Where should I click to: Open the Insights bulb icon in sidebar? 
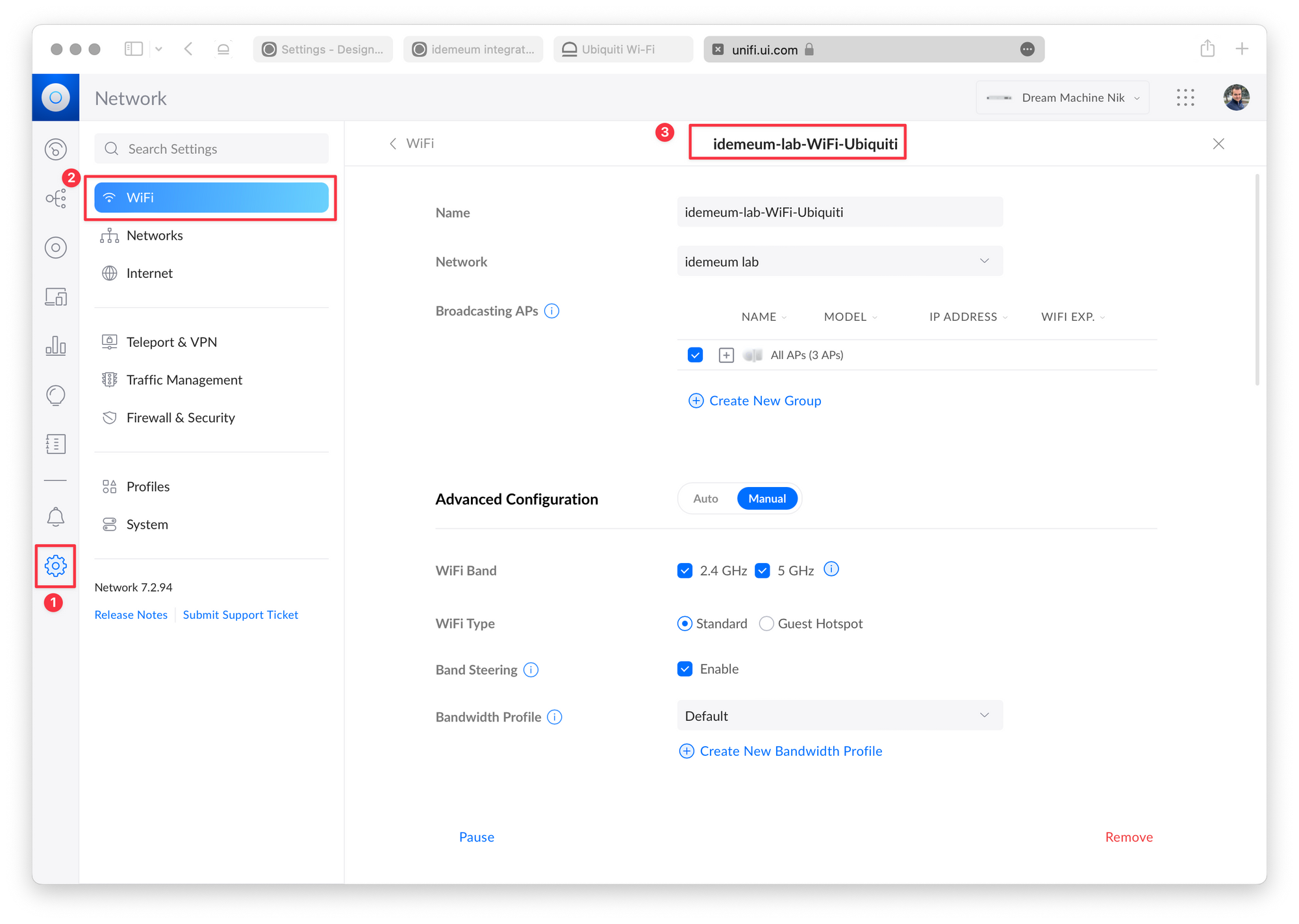[56, 395]
